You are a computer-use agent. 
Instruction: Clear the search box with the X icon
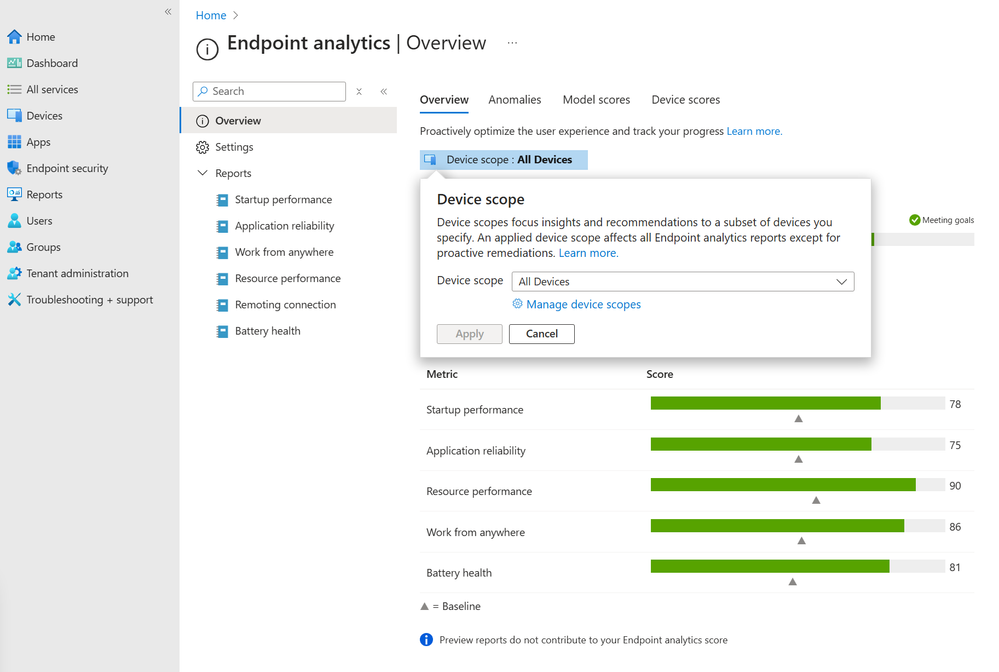[359, 92]
